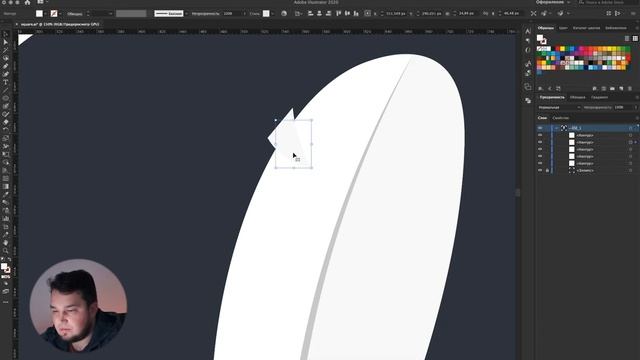
Task: Select the Shape Builder tool
Action: click(x=5, y=162)
